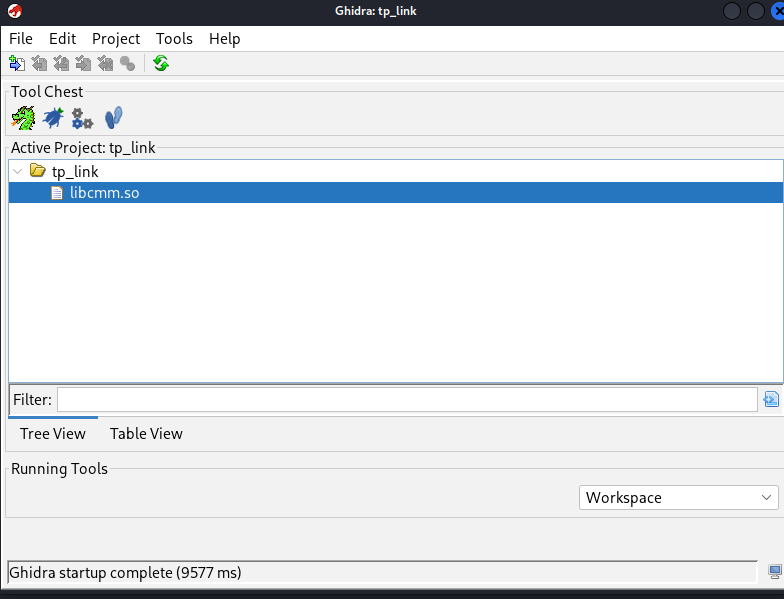Image resolution: width=784 pixels, height=599 pixels.
Task: Open the Help menu
Action: click(224, 38)
